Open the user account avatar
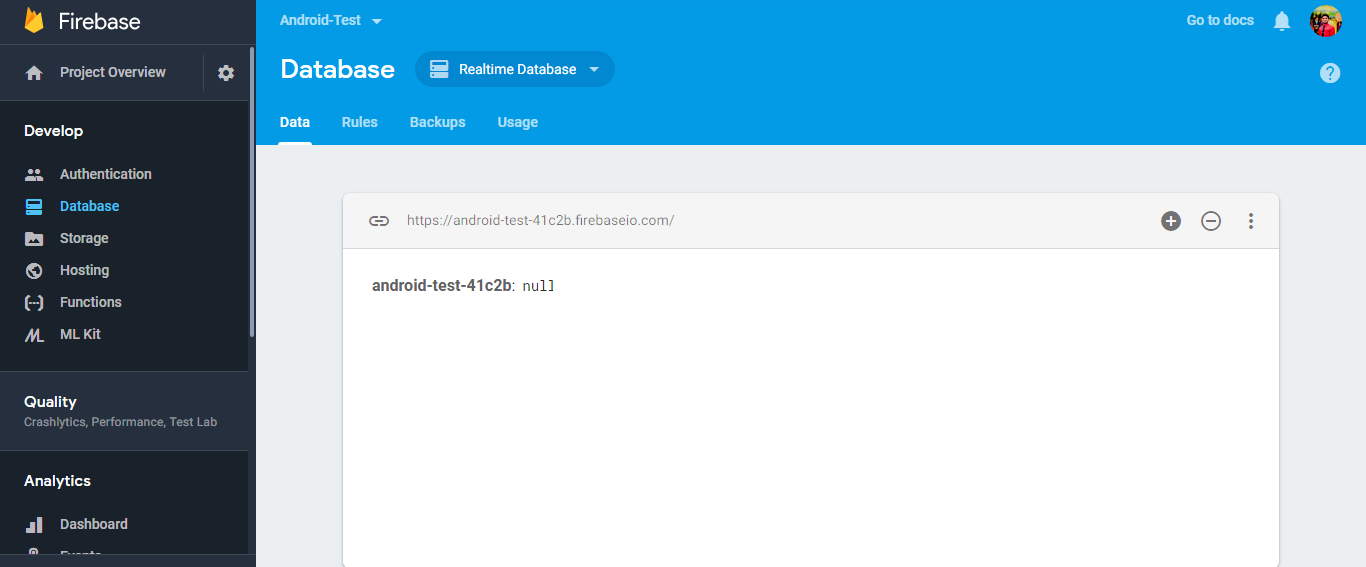The image size is (1366, 567). [1326, 21]
